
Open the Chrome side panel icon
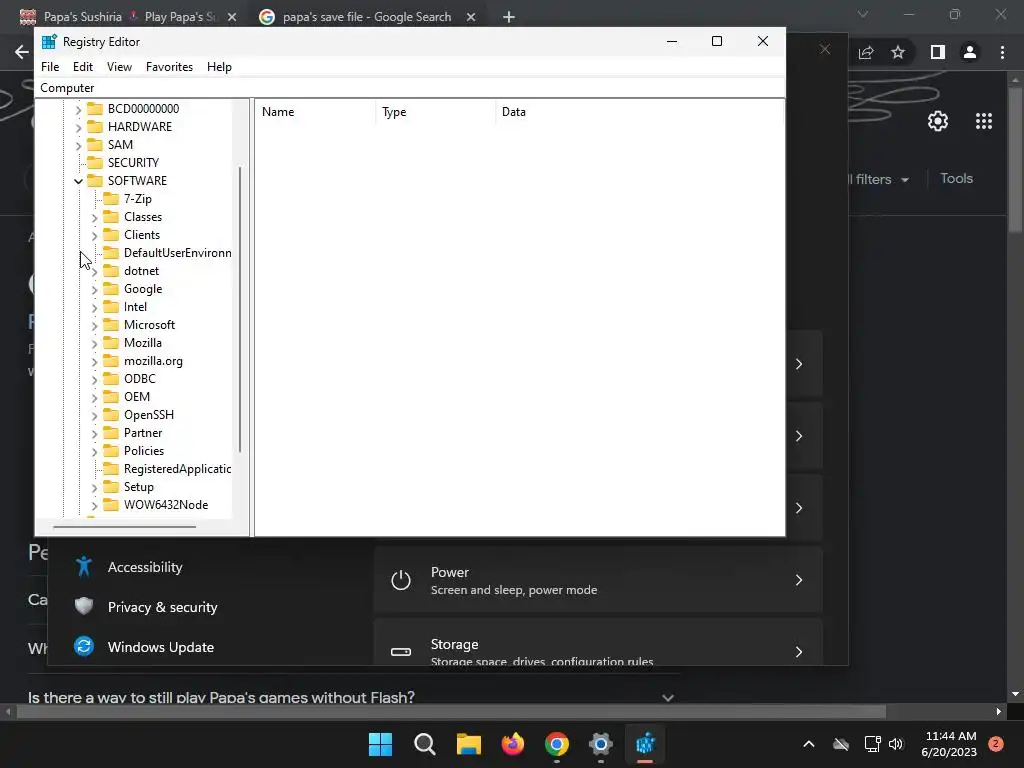coord(938,52)
